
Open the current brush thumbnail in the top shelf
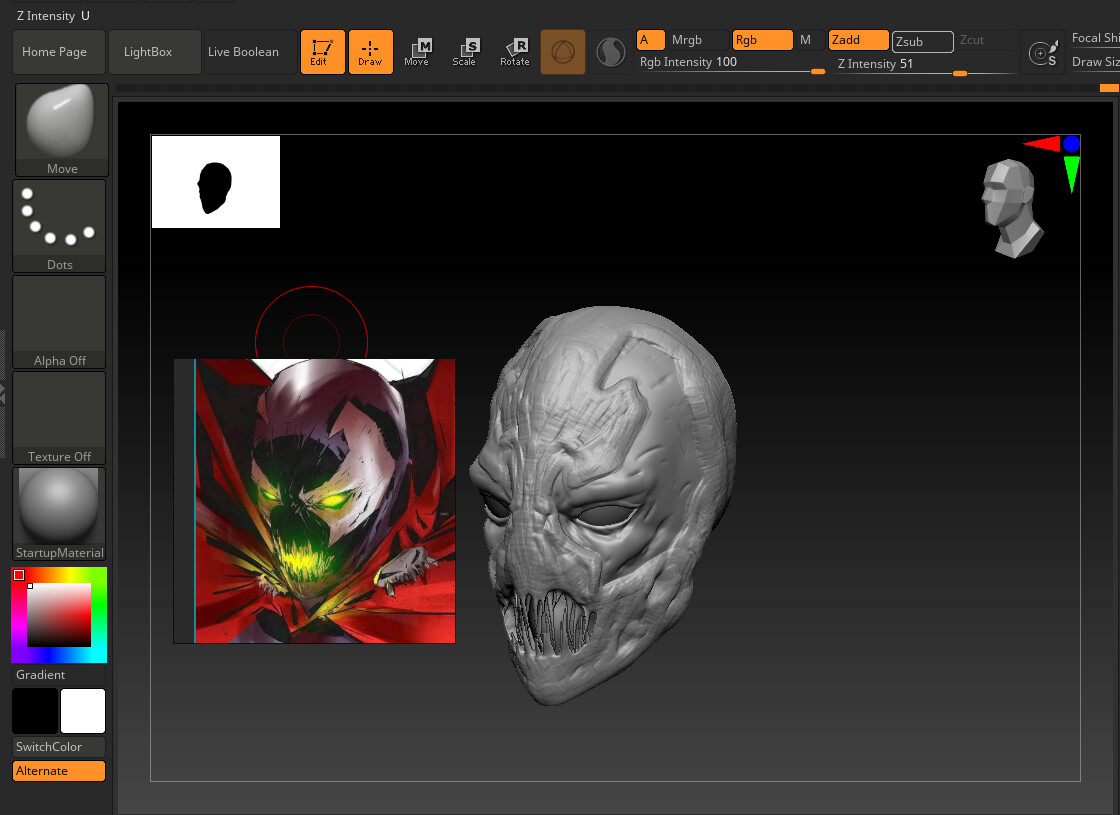pos(562,51)
